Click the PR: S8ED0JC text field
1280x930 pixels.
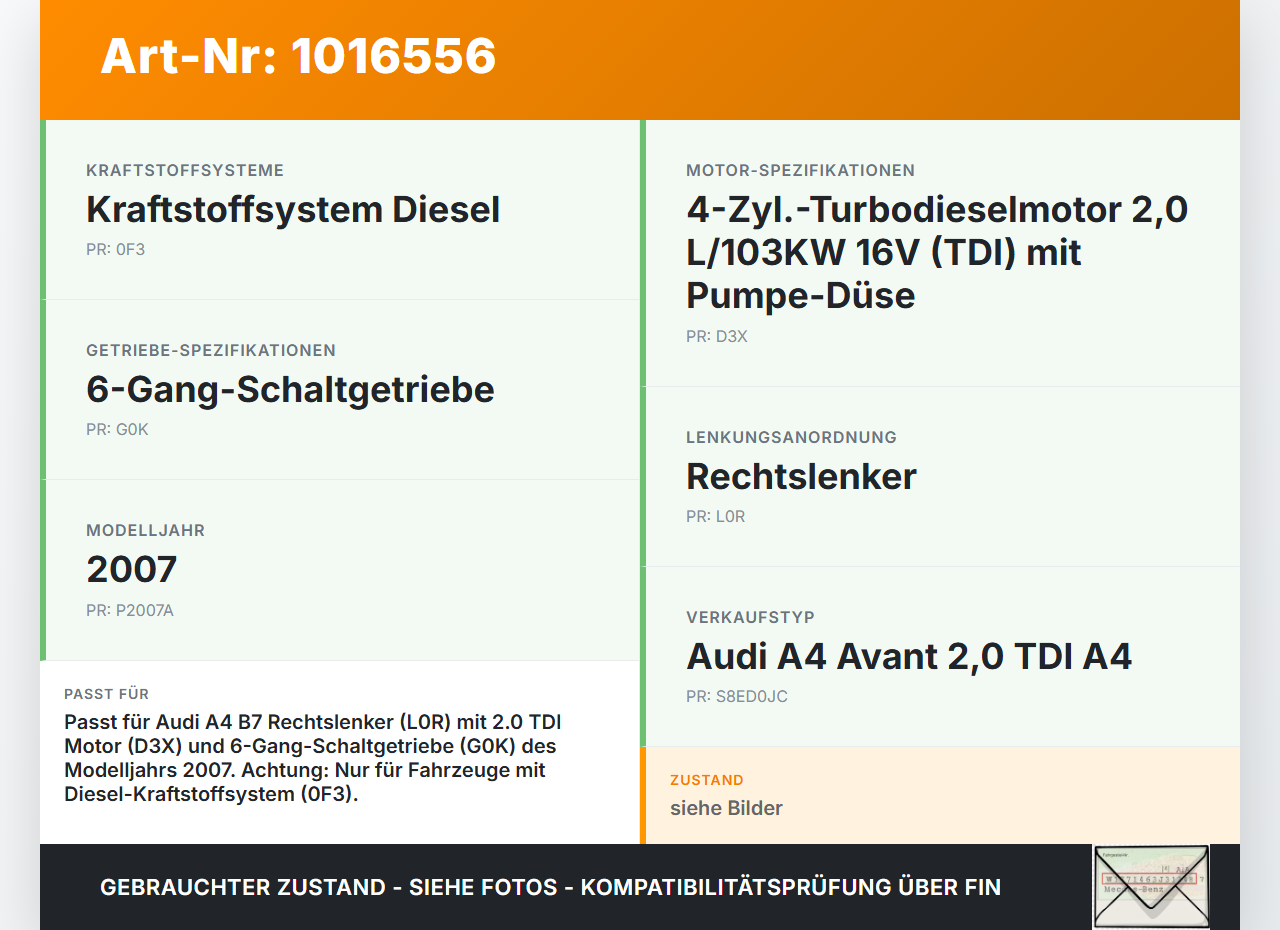736,696
